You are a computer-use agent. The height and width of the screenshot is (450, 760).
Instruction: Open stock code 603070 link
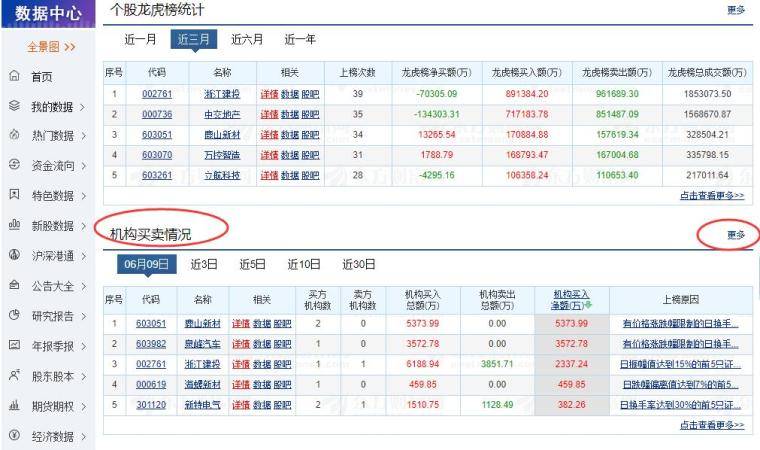point(157,155)
